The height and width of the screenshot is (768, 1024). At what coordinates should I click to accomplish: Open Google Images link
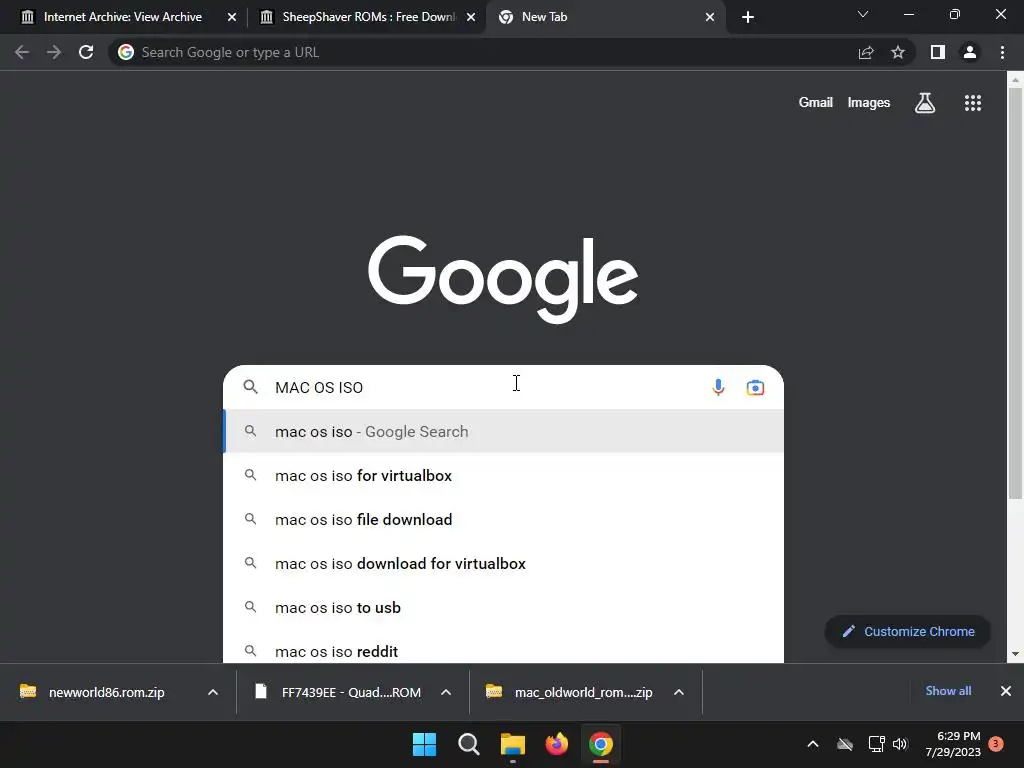[869, 103]
